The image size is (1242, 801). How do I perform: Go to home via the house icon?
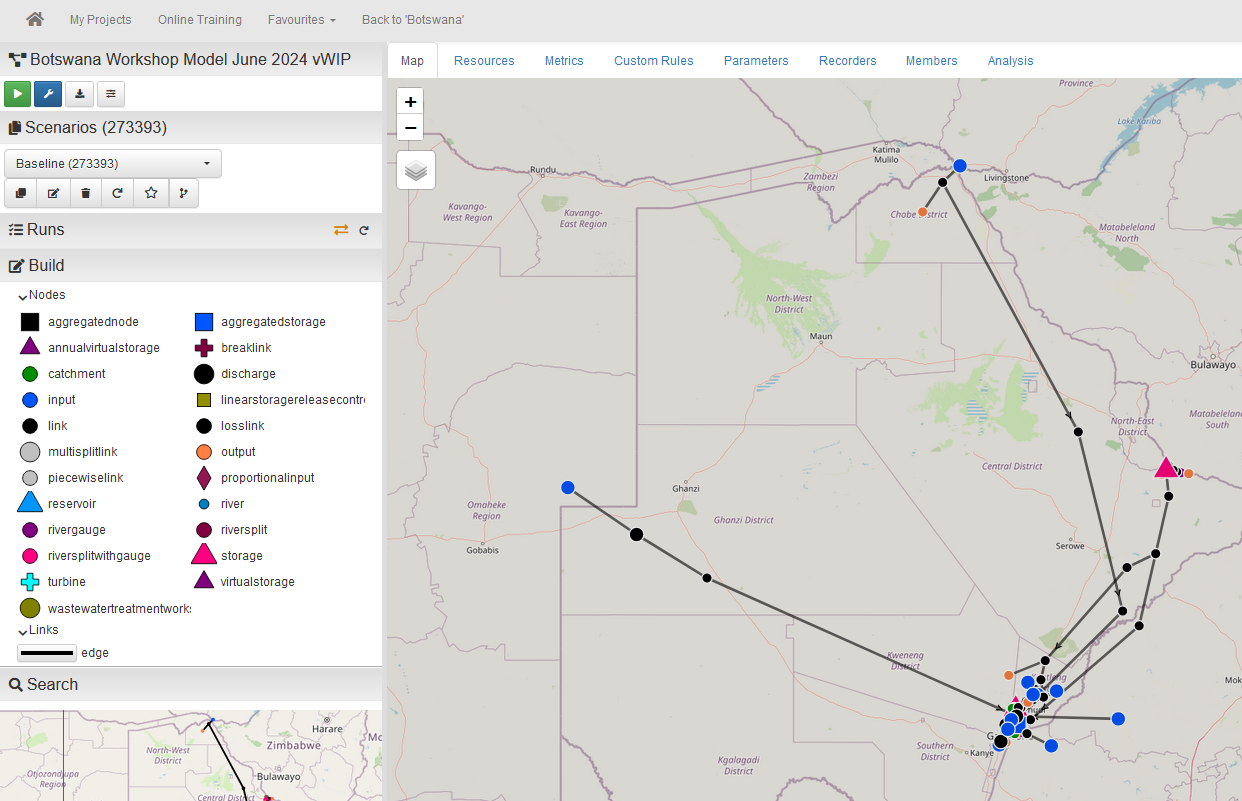pos(35,19)
